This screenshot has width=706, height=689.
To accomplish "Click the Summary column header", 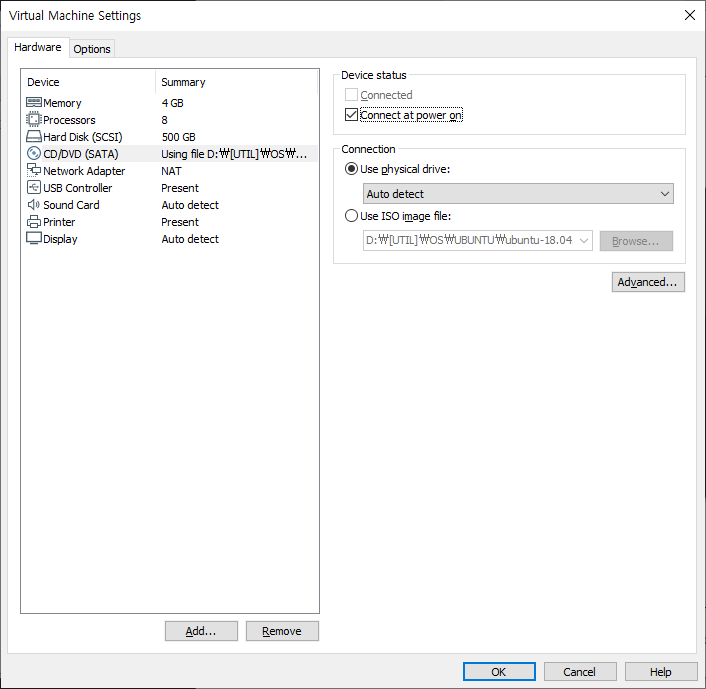I will point(183,82).
